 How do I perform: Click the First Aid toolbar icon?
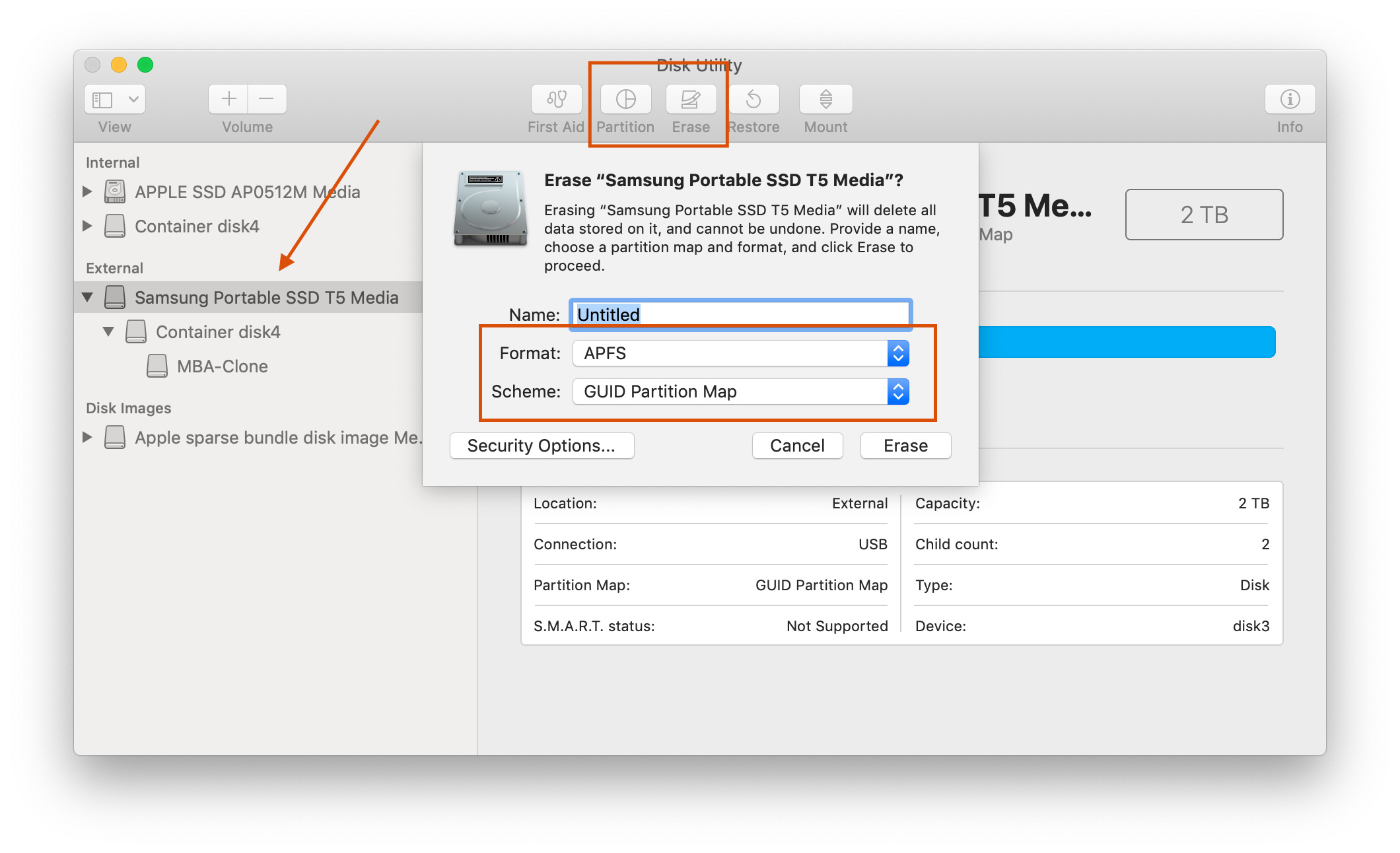coord(556,99)
